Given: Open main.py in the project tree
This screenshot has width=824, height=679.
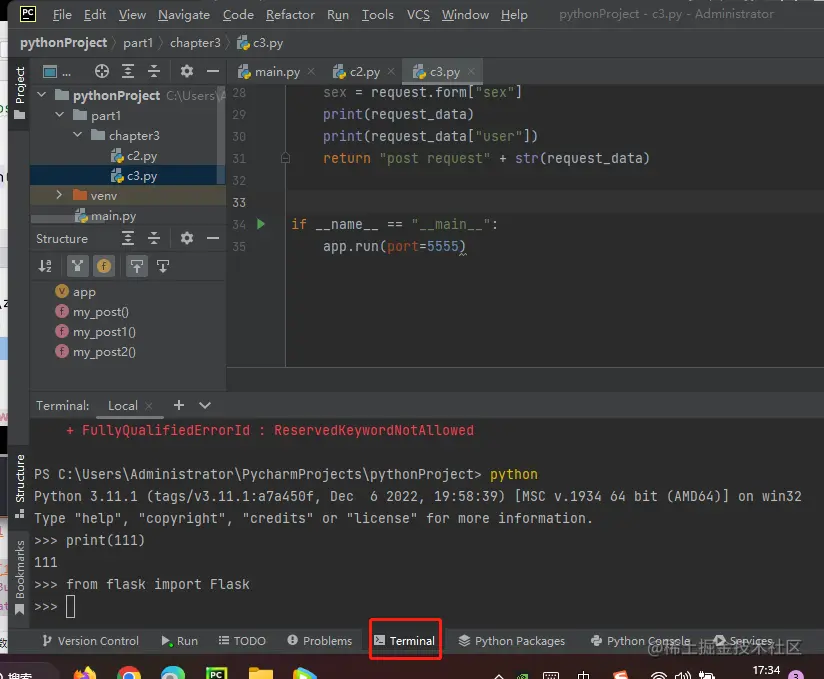Looking at the screenshot, I should 106,216.
